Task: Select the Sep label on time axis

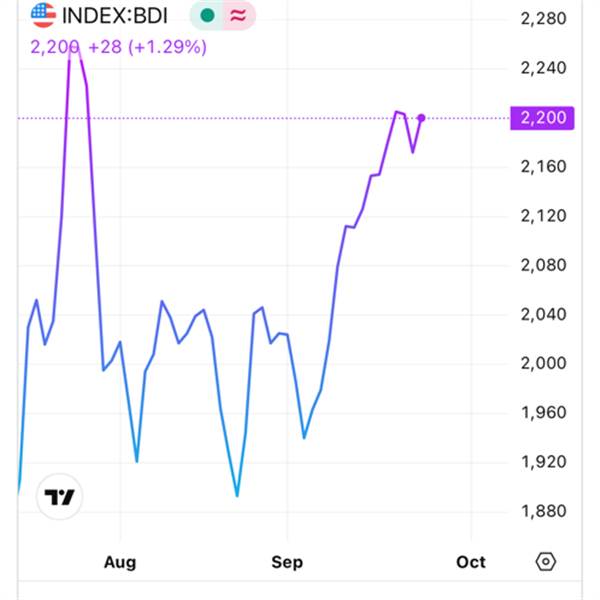Action: pyautogui.click(x=287, y=562)
